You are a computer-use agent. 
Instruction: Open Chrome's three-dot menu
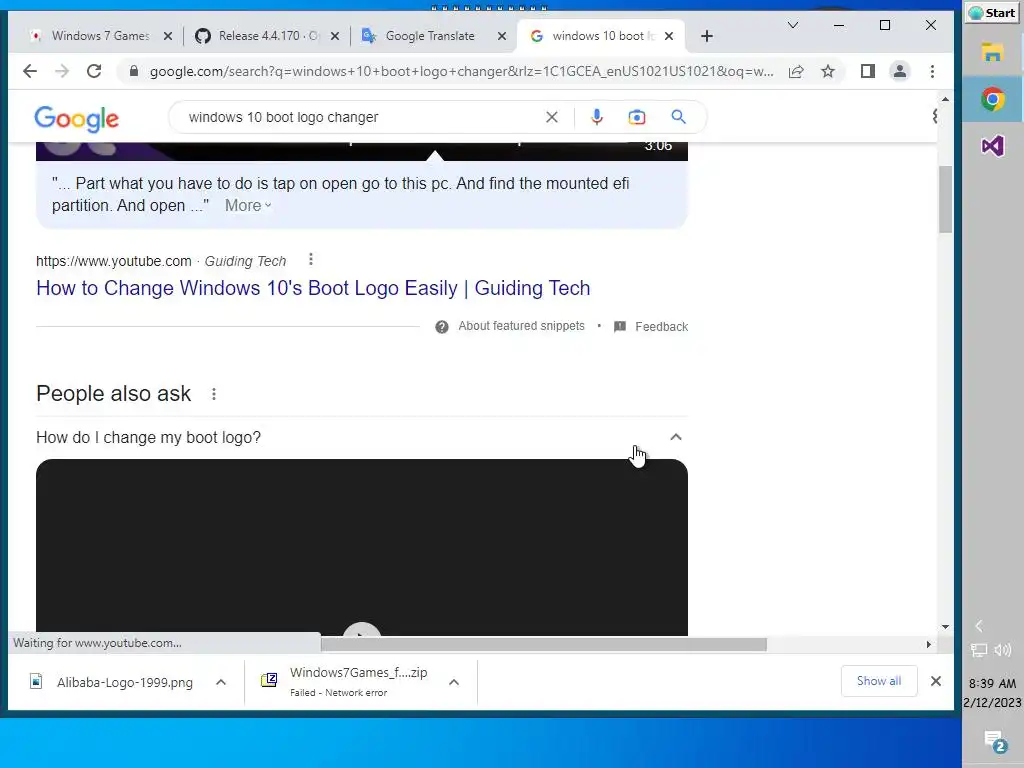tap(933, 71)
